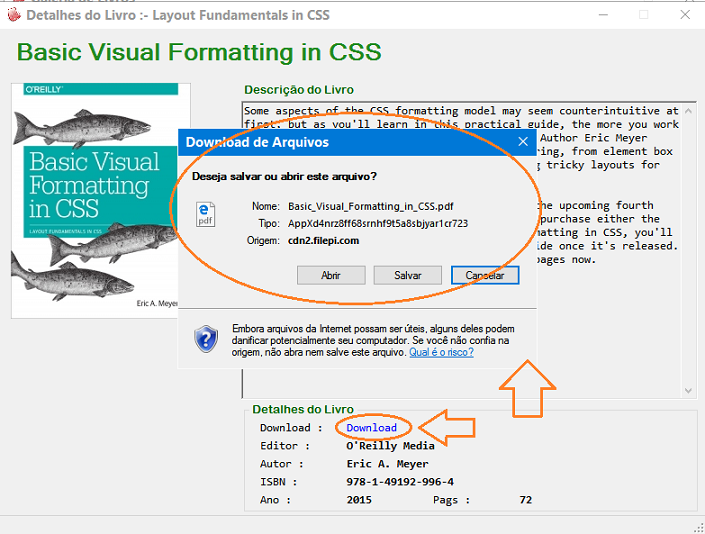Click origin text cdn2.filepi.com
Image resolution: width=705 pixels, height=534 pixels.
coord(323,240)
